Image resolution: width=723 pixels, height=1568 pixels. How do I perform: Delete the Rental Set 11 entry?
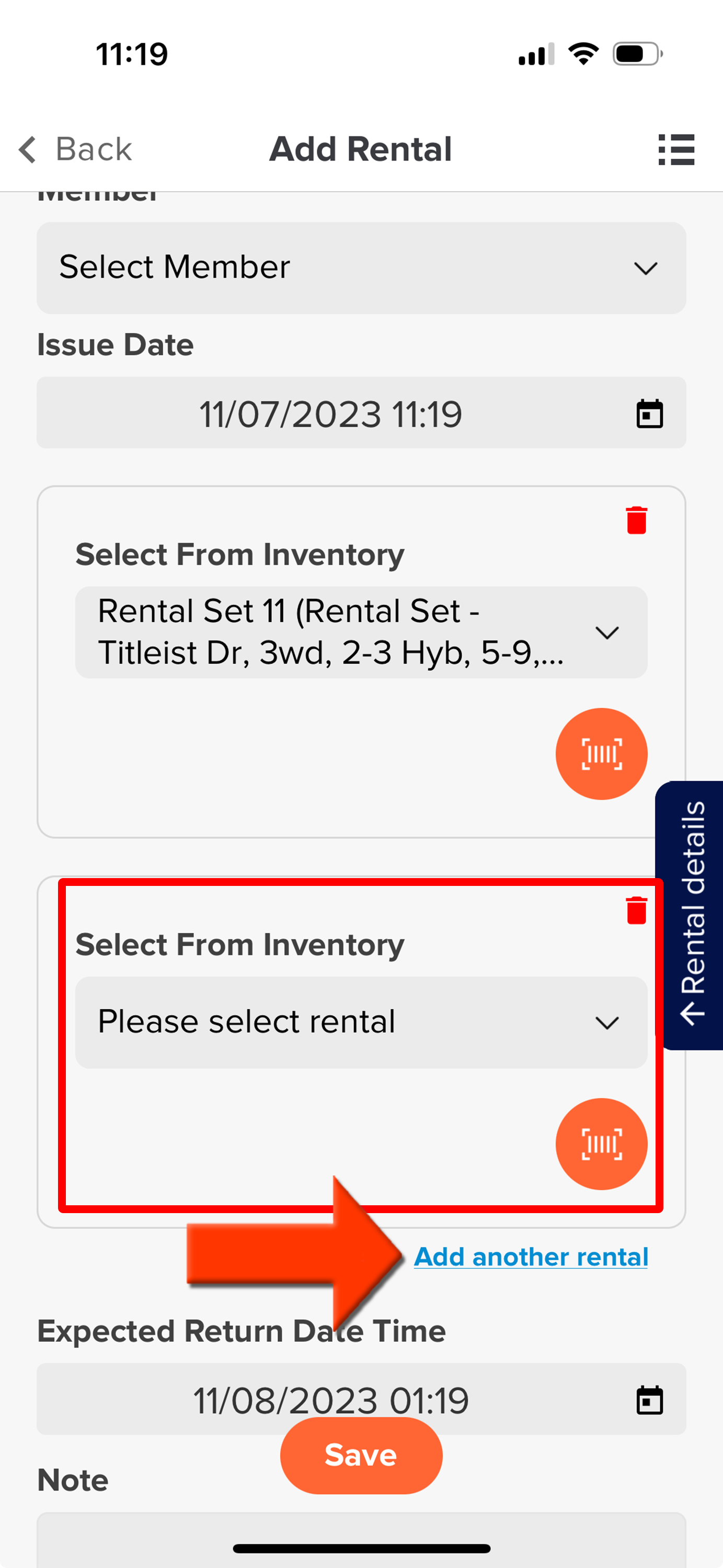click(636, 521)
